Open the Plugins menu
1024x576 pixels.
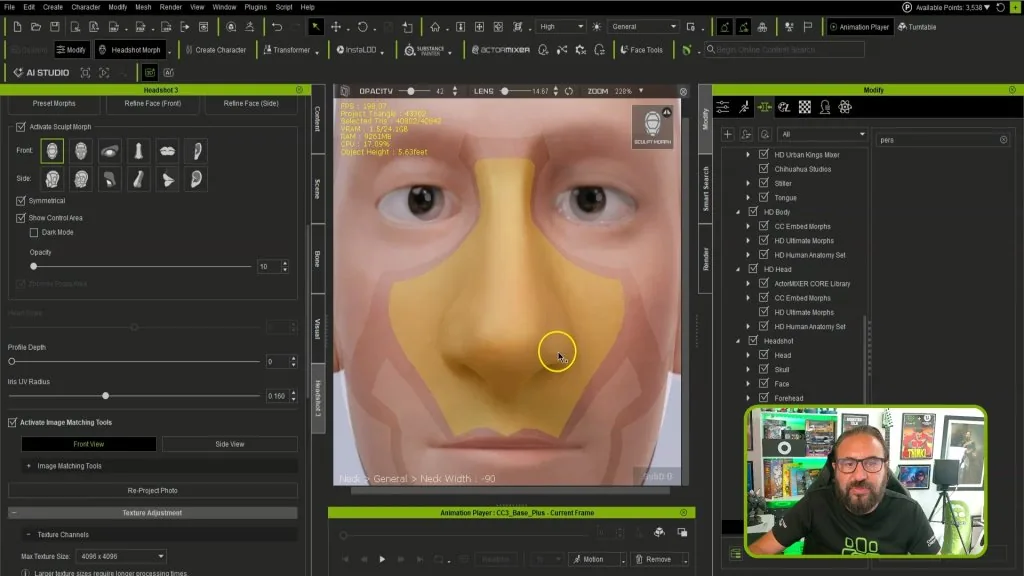click(x=255, y=7)
